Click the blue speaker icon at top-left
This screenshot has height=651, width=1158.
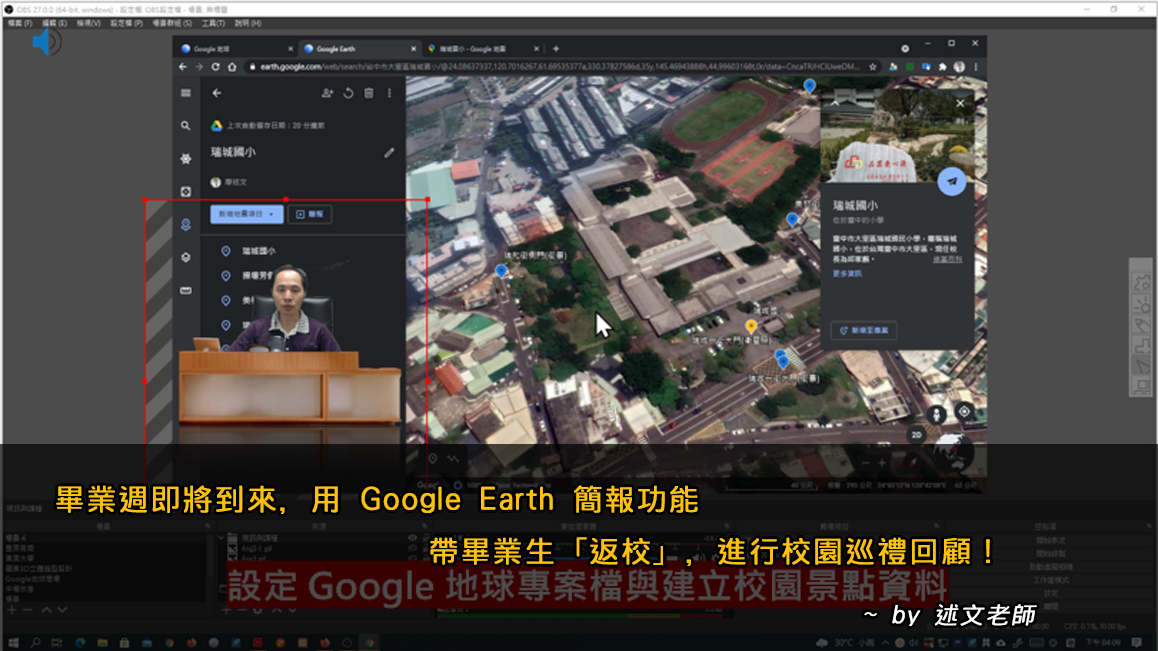pyautogui.click(x=46, y=42)
